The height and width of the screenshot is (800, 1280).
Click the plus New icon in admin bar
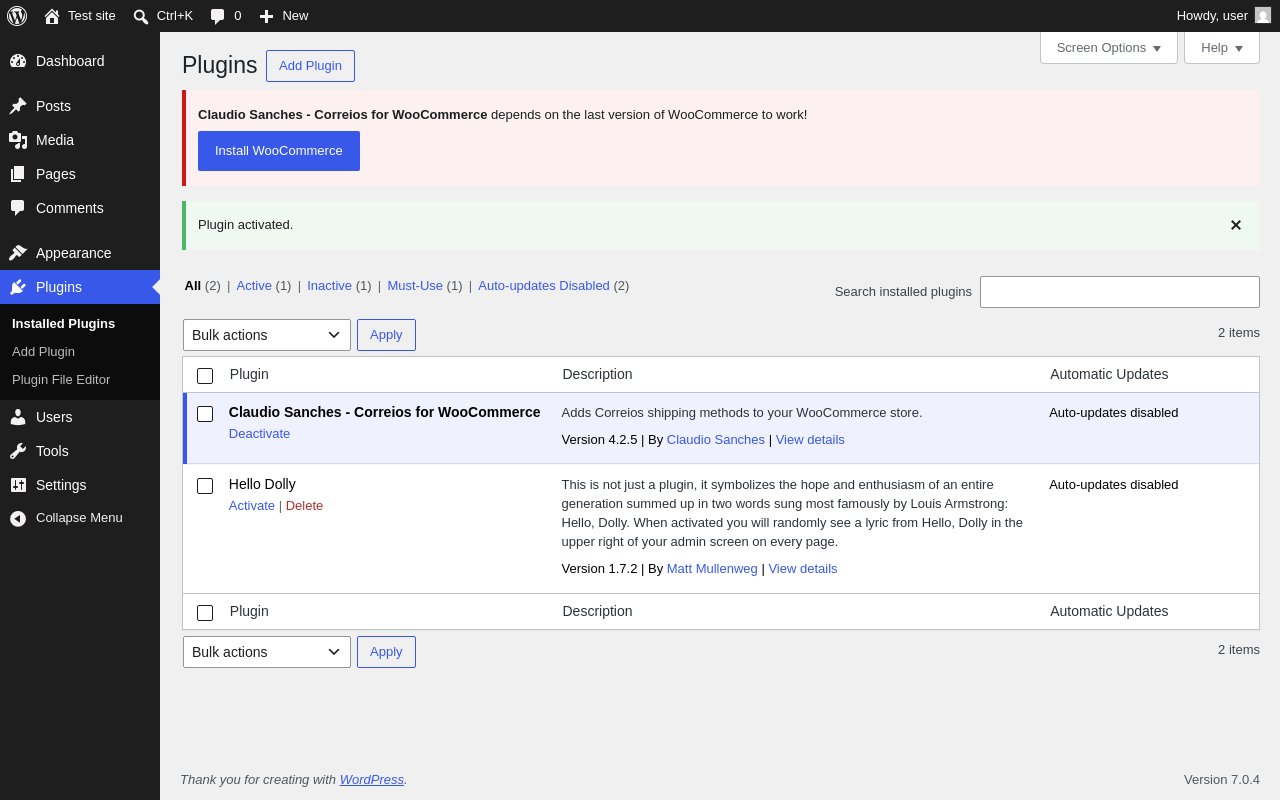[x=266, y=16]
